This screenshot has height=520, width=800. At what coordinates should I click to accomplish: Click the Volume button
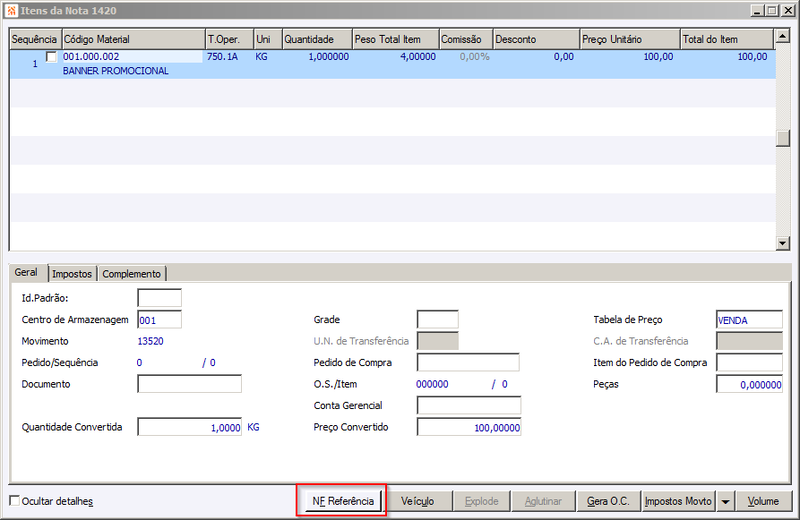pos(763,501)
